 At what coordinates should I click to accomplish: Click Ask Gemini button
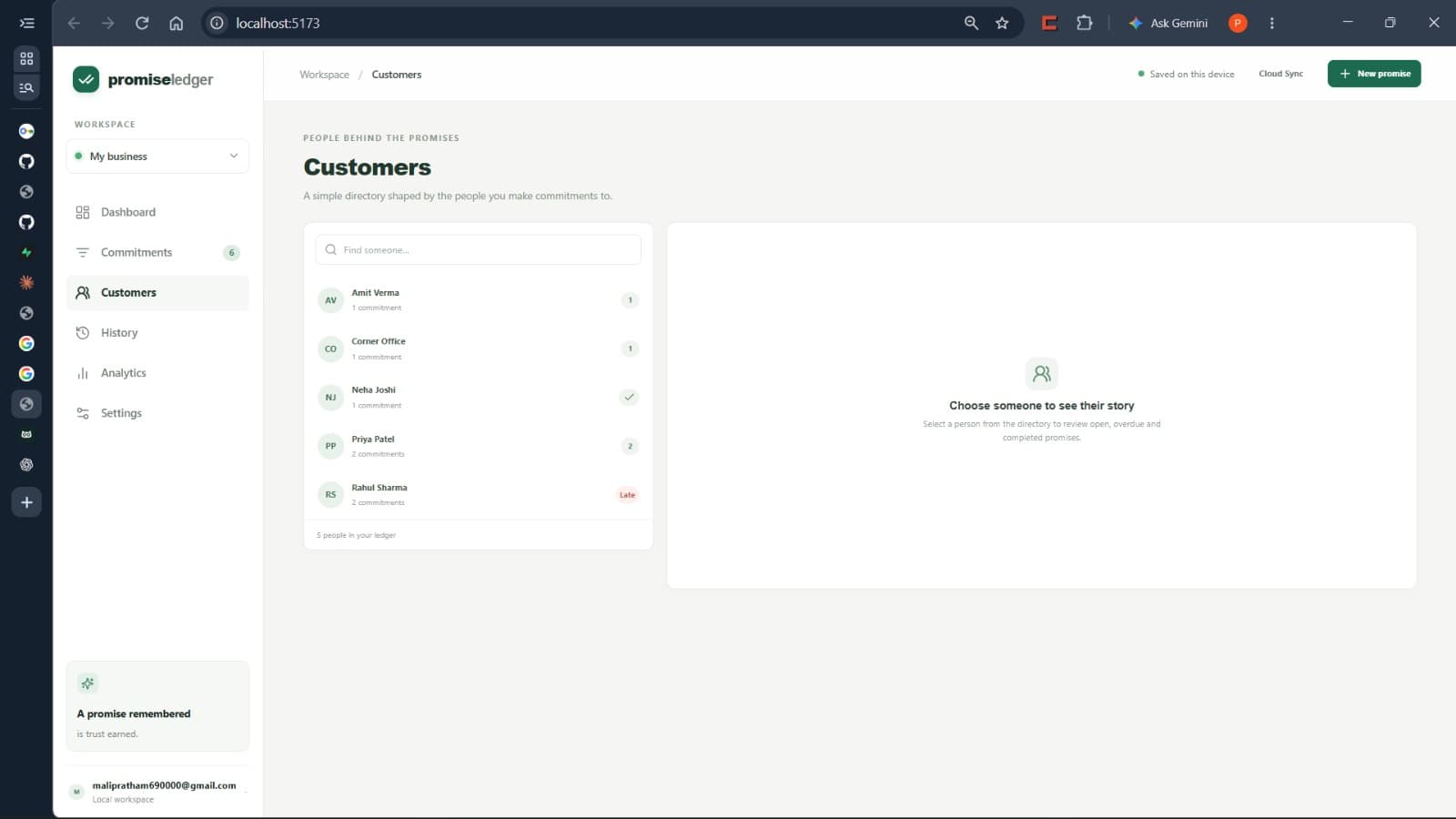[x=1168, y=23]
